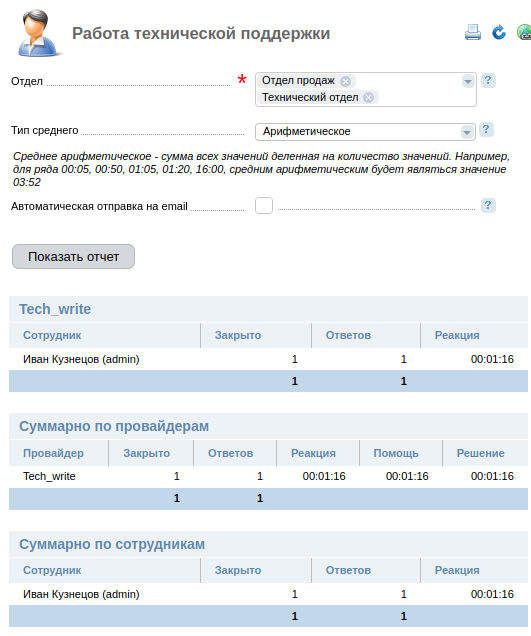Sort providers table by Помощь column

396,453
